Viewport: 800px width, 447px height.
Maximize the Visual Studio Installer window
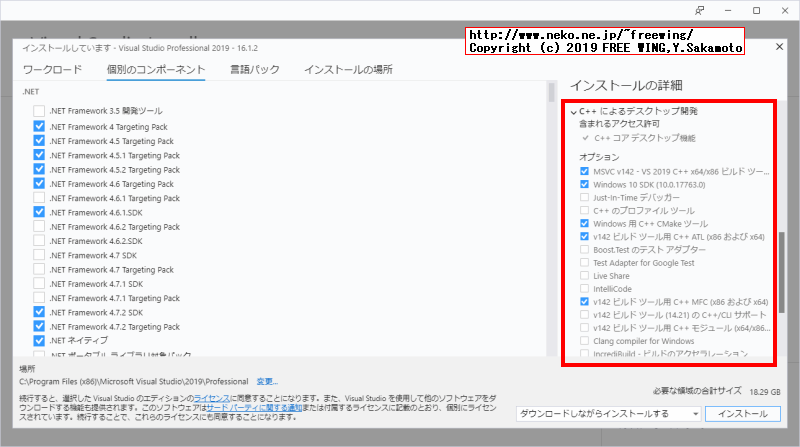(757, 10)
